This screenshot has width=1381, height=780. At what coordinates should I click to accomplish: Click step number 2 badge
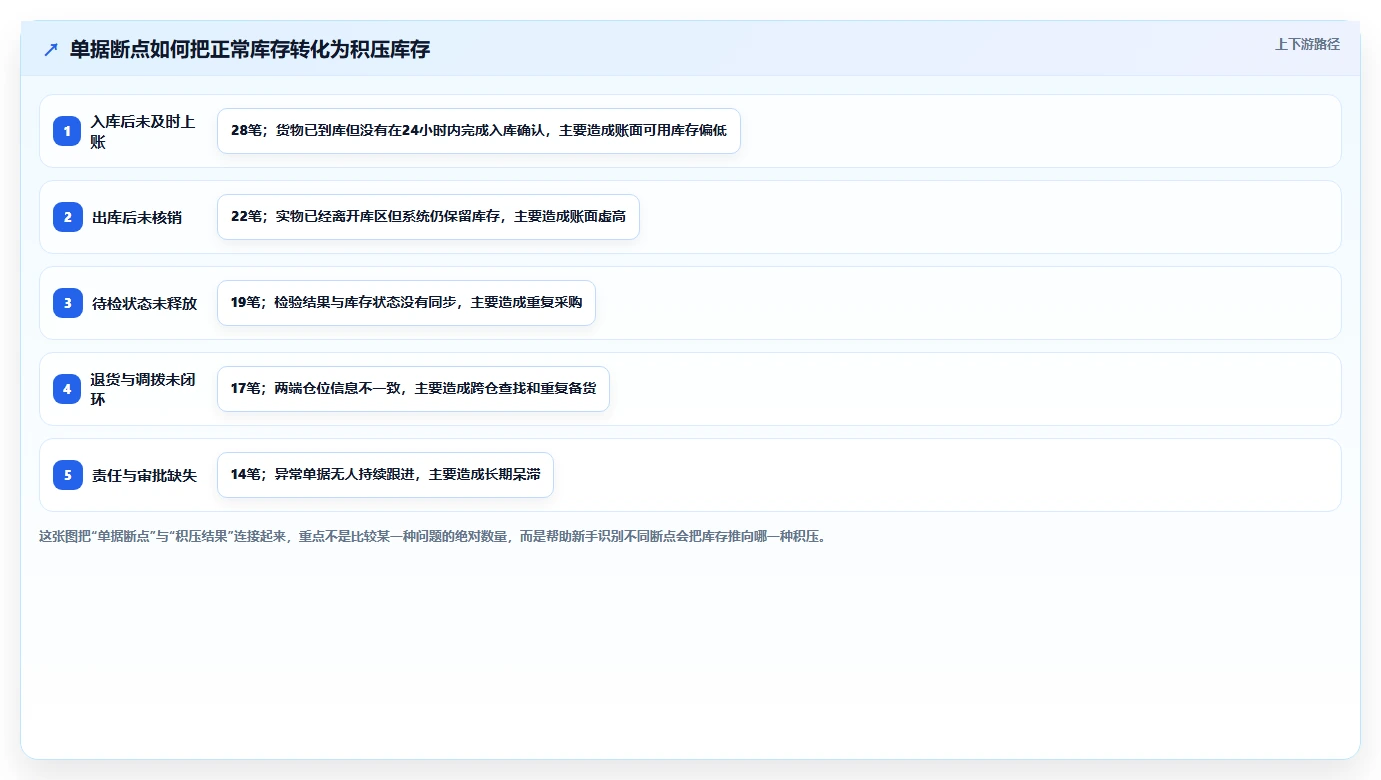pos(68,217)
